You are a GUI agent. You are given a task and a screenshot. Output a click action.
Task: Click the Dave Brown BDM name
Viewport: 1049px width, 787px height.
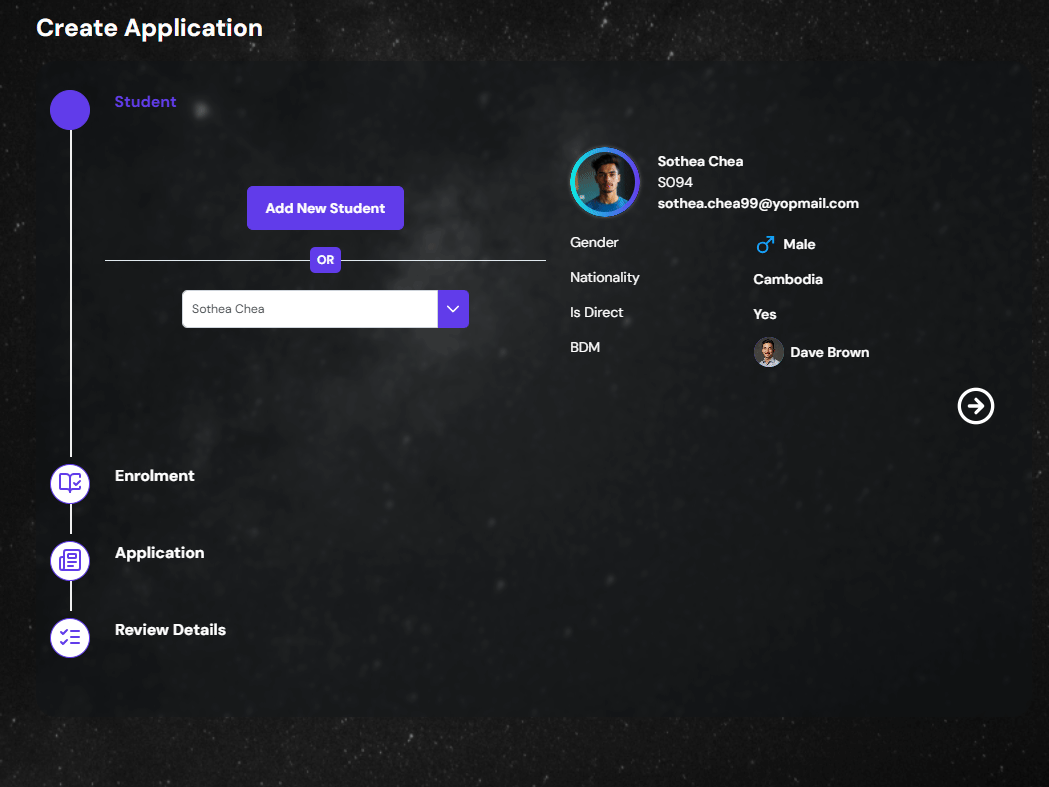[829, 352]
